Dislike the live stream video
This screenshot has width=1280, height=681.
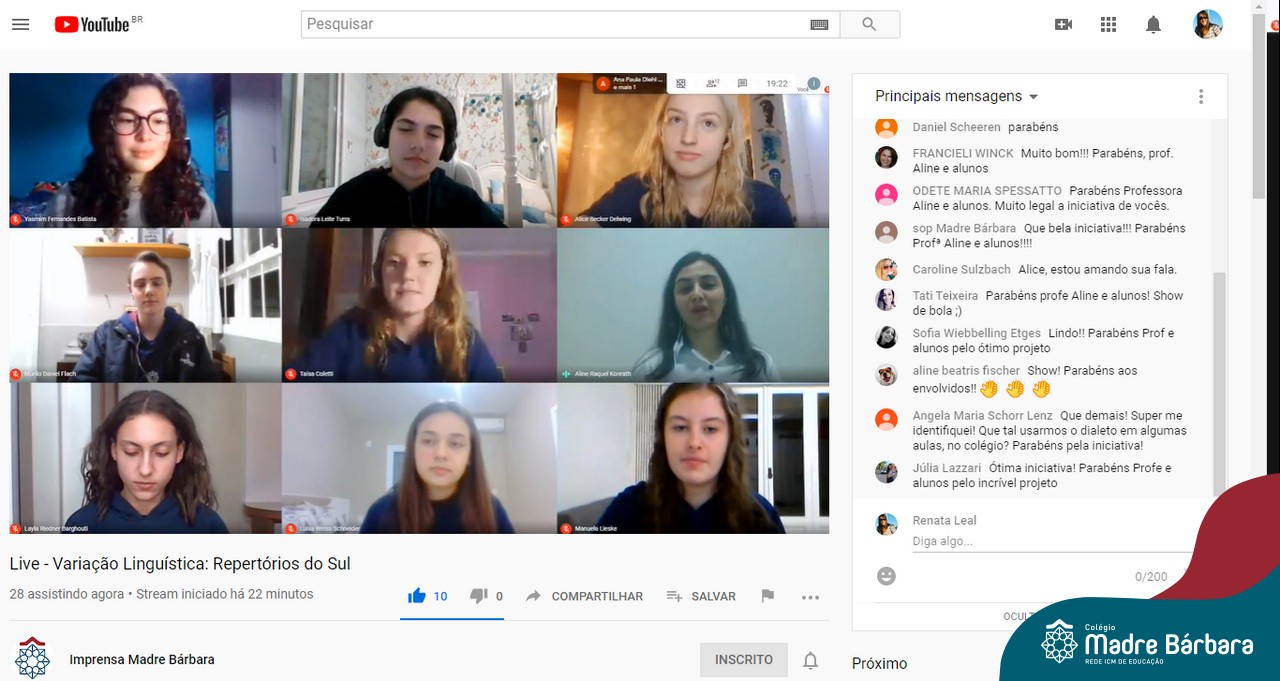(x=479, y=596)
